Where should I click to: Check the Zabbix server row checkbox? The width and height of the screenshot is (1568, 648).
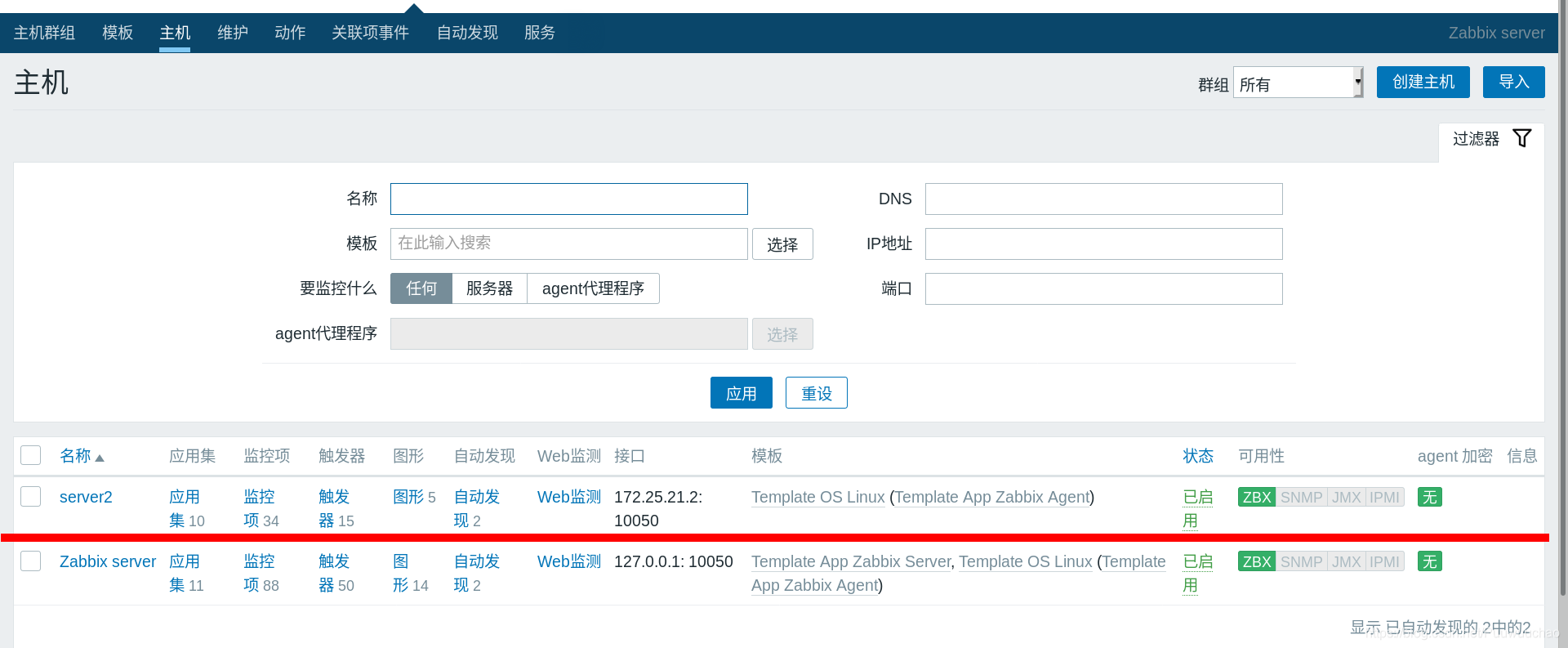coord(31,561)
